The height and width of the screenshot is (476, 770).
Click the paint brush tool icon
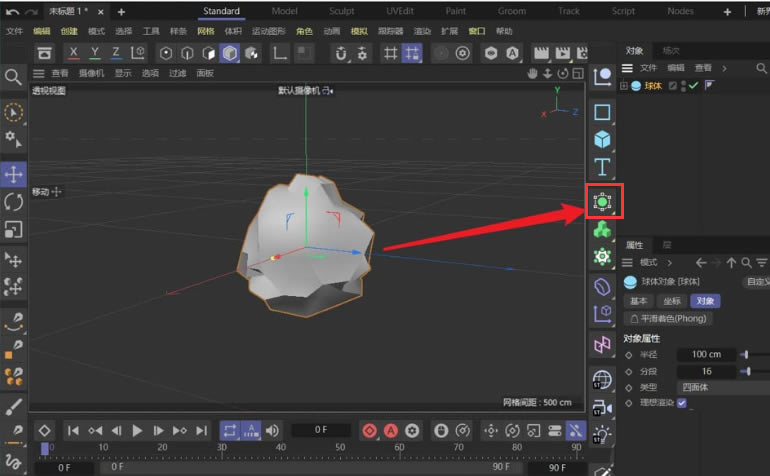click(x=13, y=407)
